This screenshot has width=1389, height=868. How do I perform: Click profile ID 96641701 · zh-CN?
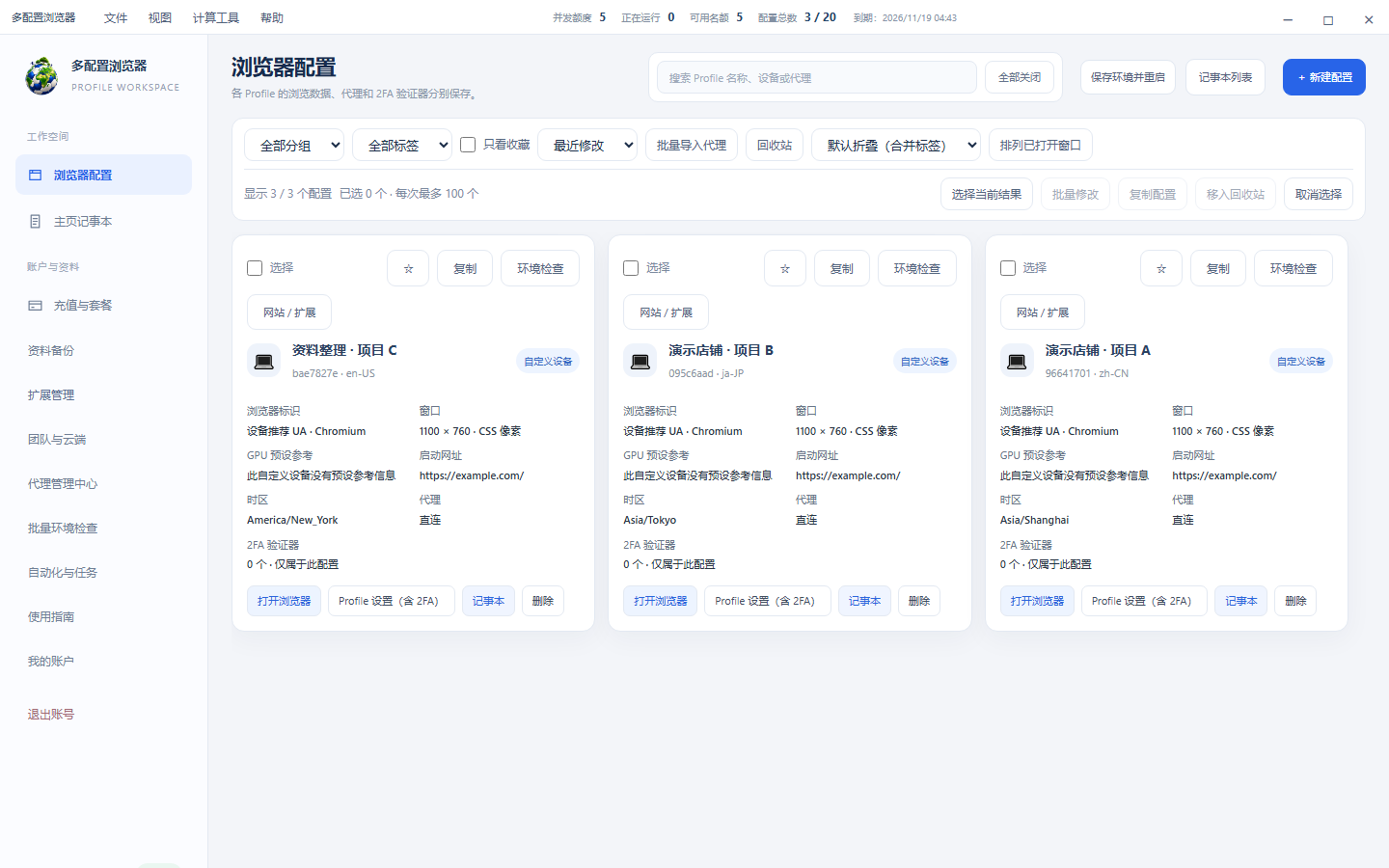(1087, 373)
